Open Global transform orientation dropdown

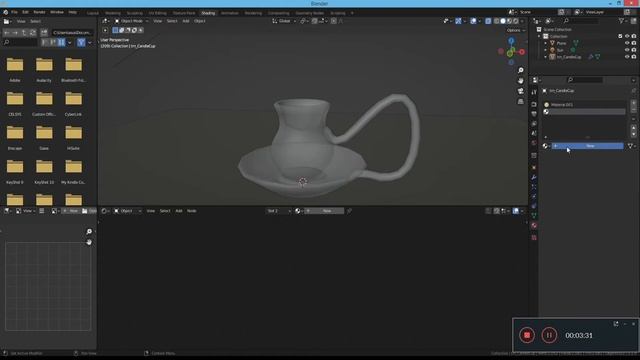284,21
